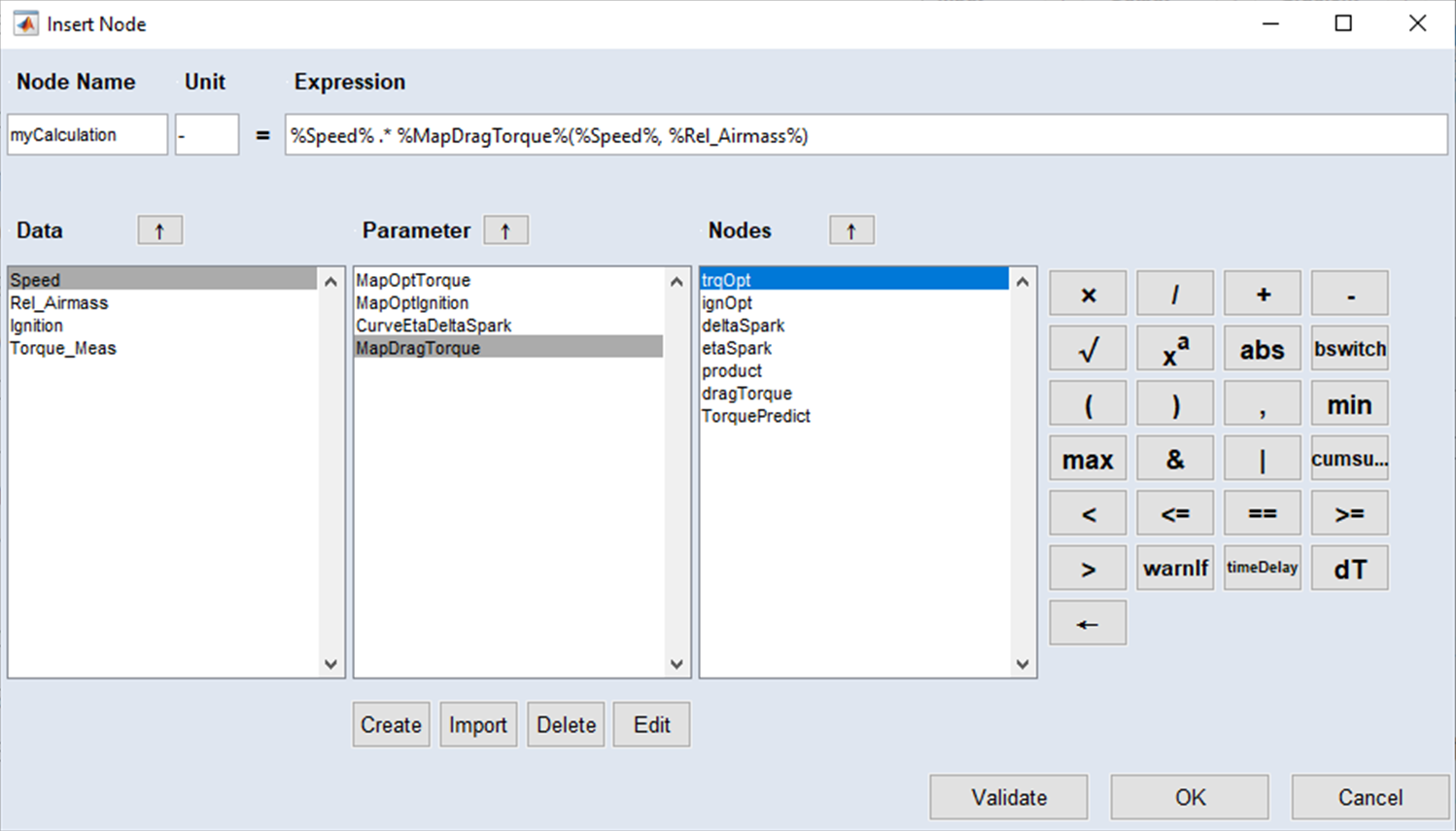1456x831 pixels.
Task: Select CurveEtaDeltaSpark parameter
Action: pos(508,326)
